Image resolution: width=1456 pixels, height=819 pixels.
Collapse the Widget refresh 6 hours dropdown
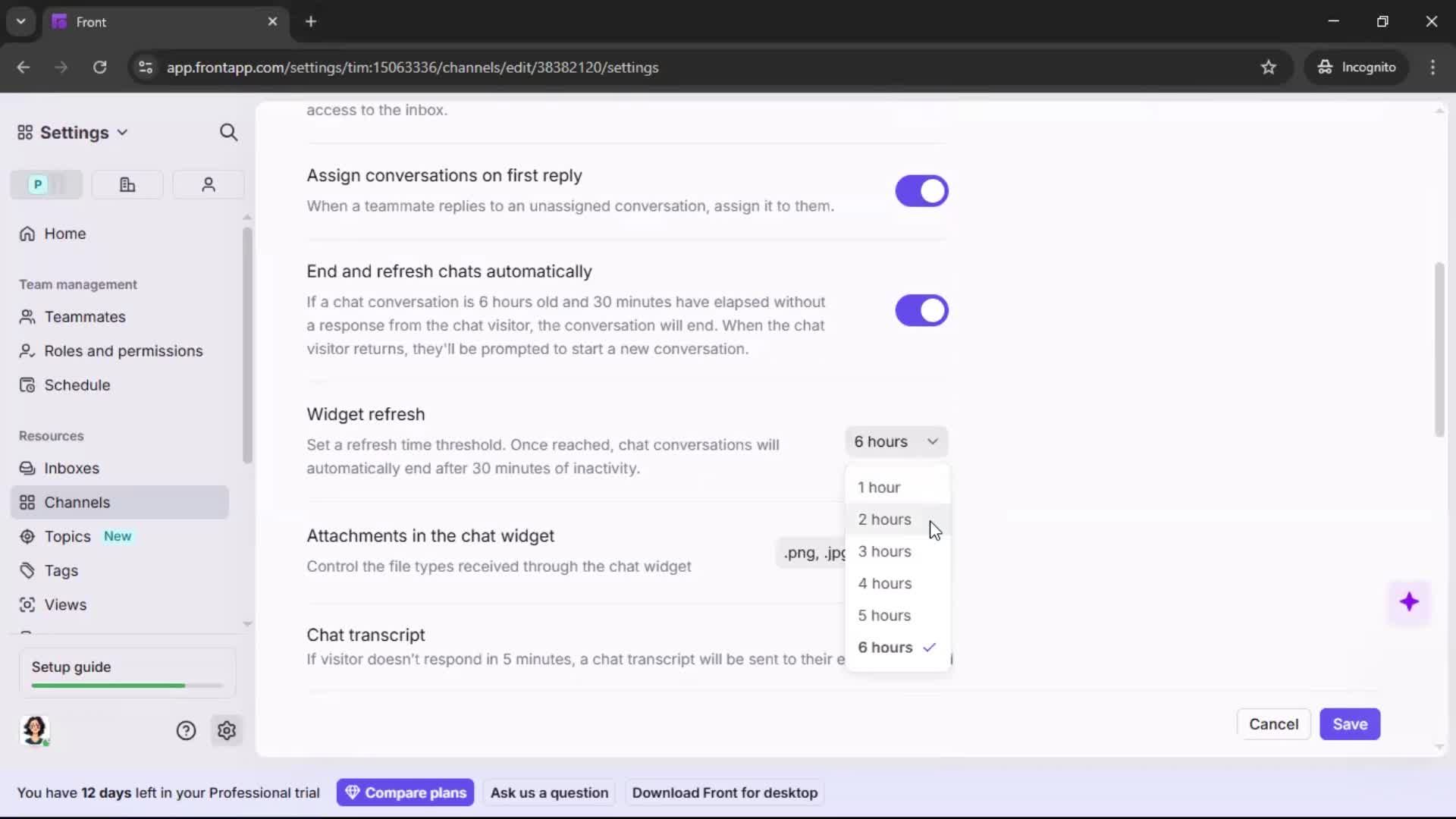click(896, 441)
